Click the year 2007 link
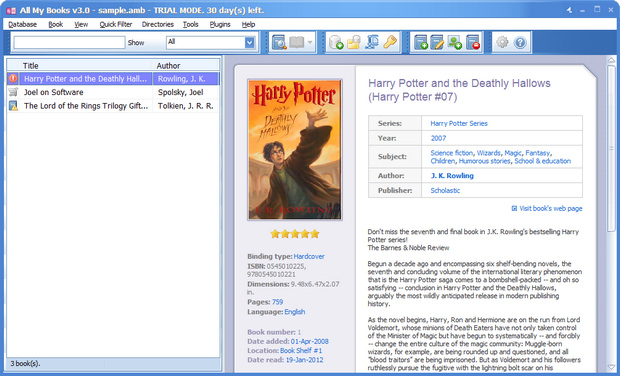Image resolution: width=620 pixels, height=376 pixels. (x=438, y=138)
